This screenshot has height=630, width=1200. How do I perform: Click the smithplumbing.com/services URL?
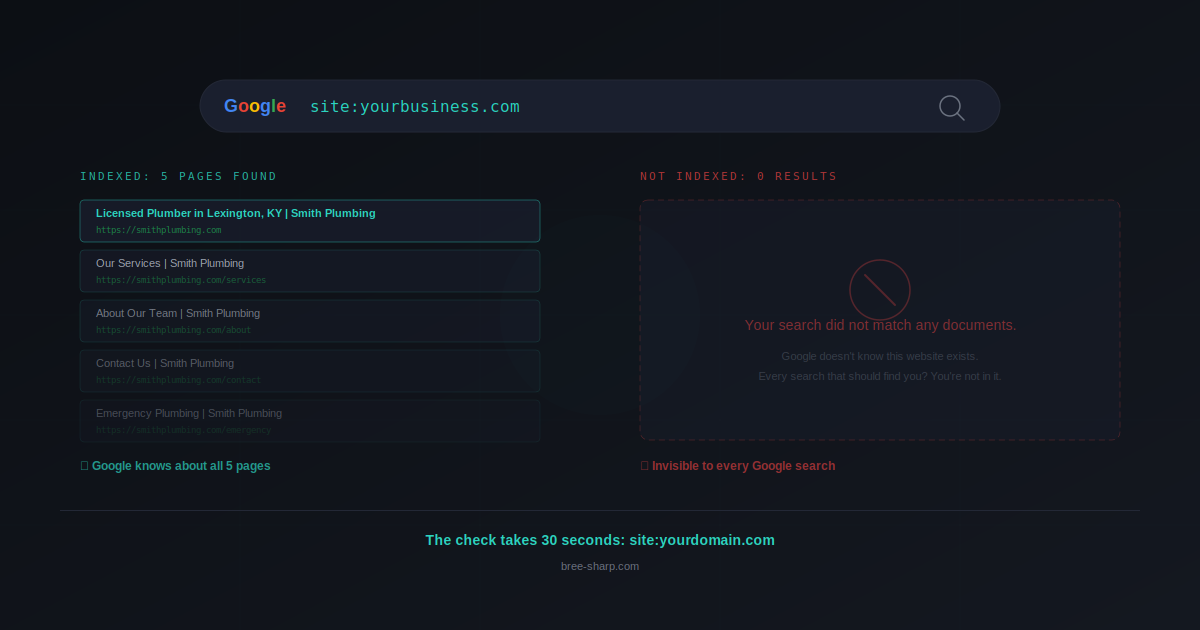[181, 280]
